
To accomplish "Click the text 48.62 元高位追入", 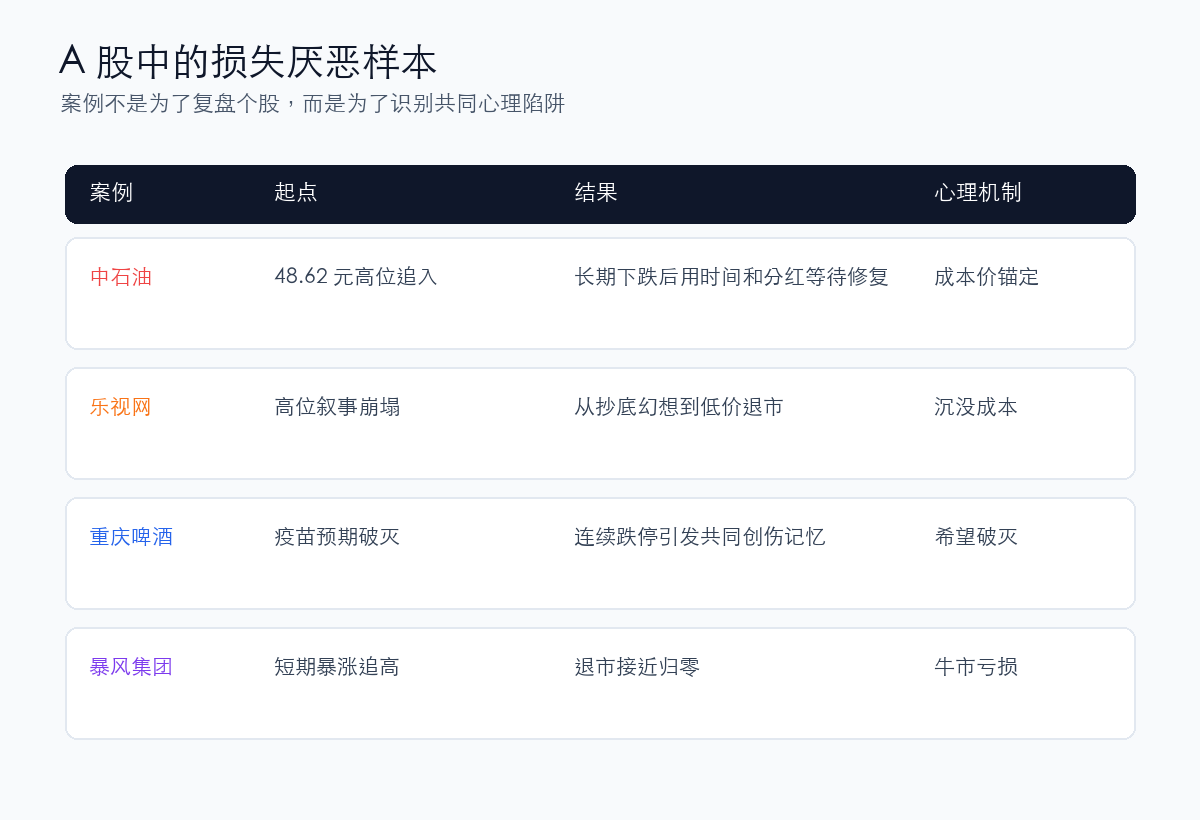I will pyautogui.click(x=356, y=277).
